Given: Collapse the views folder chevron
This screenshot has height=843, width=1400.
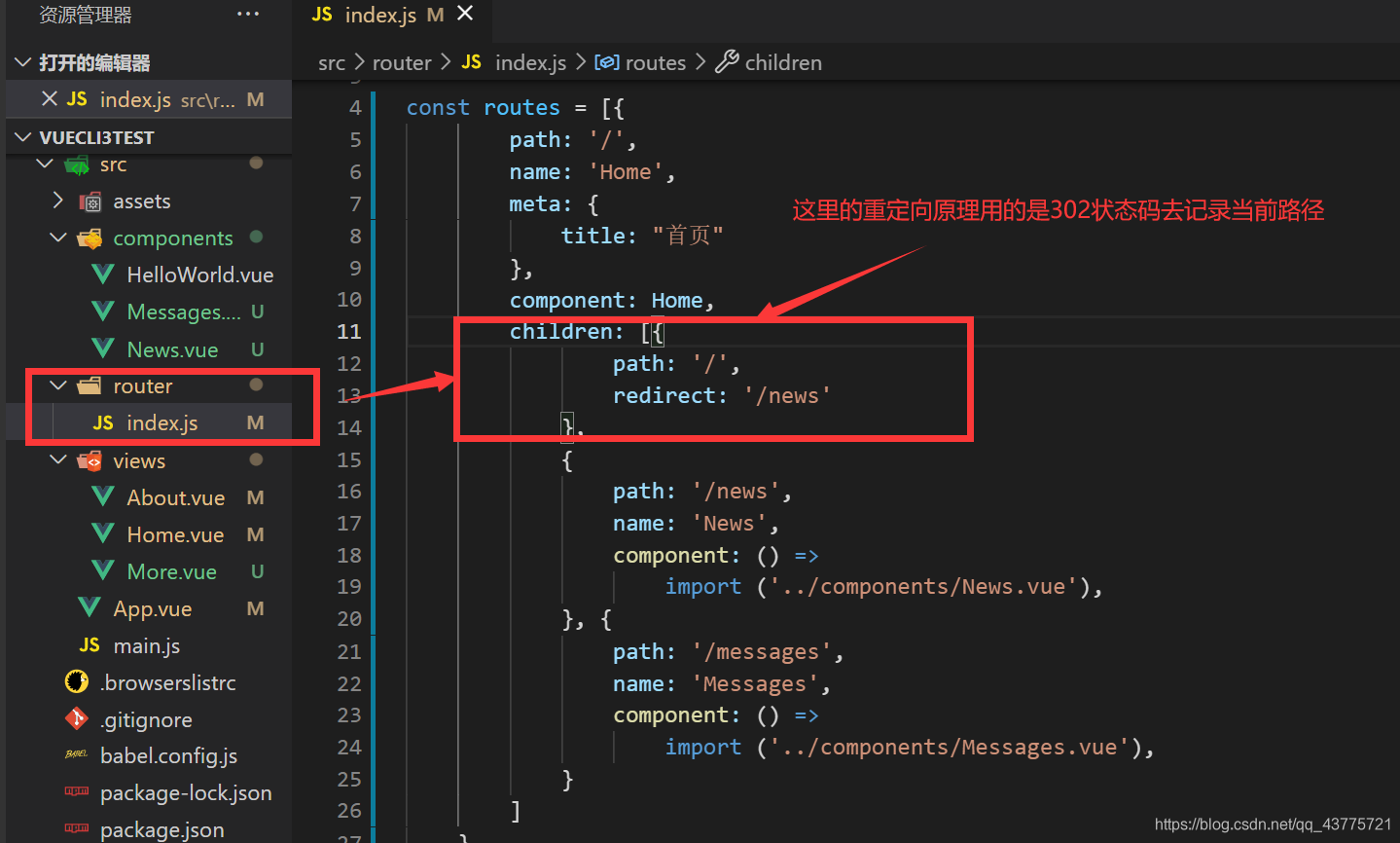Looking at the screenshot, I should coord(58,459).
